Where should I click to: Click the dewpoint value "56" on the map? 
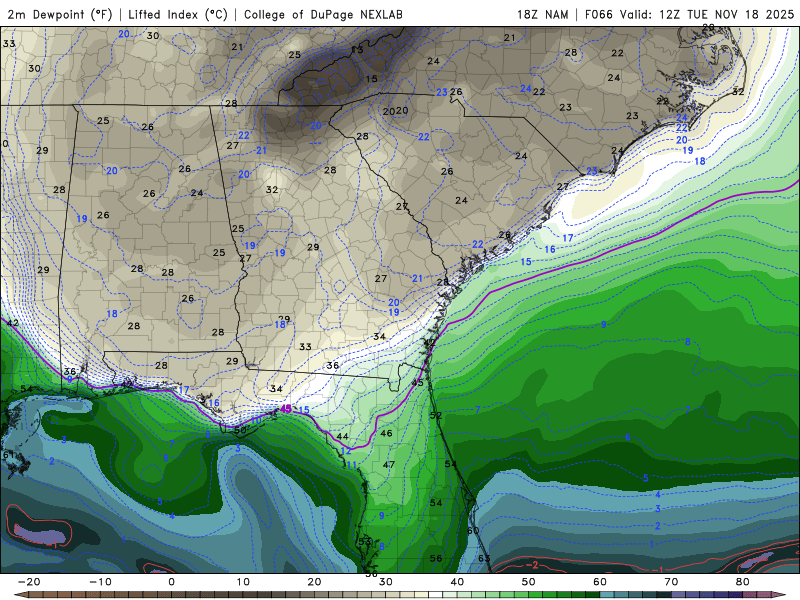pos(436,558)
